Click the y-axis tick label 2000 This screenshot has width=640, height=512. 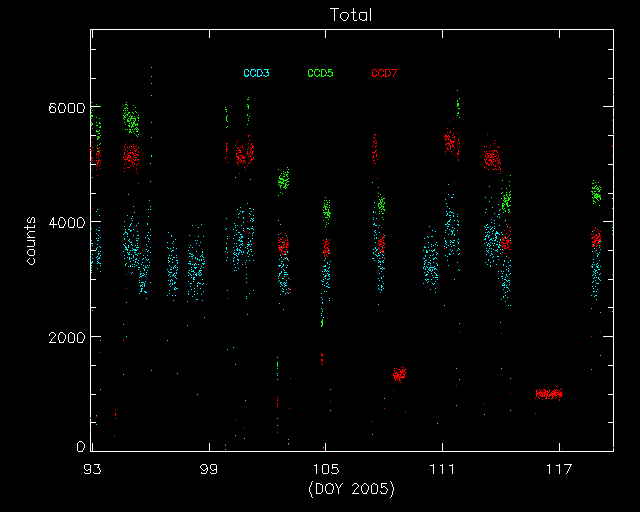tap(67, 338)
